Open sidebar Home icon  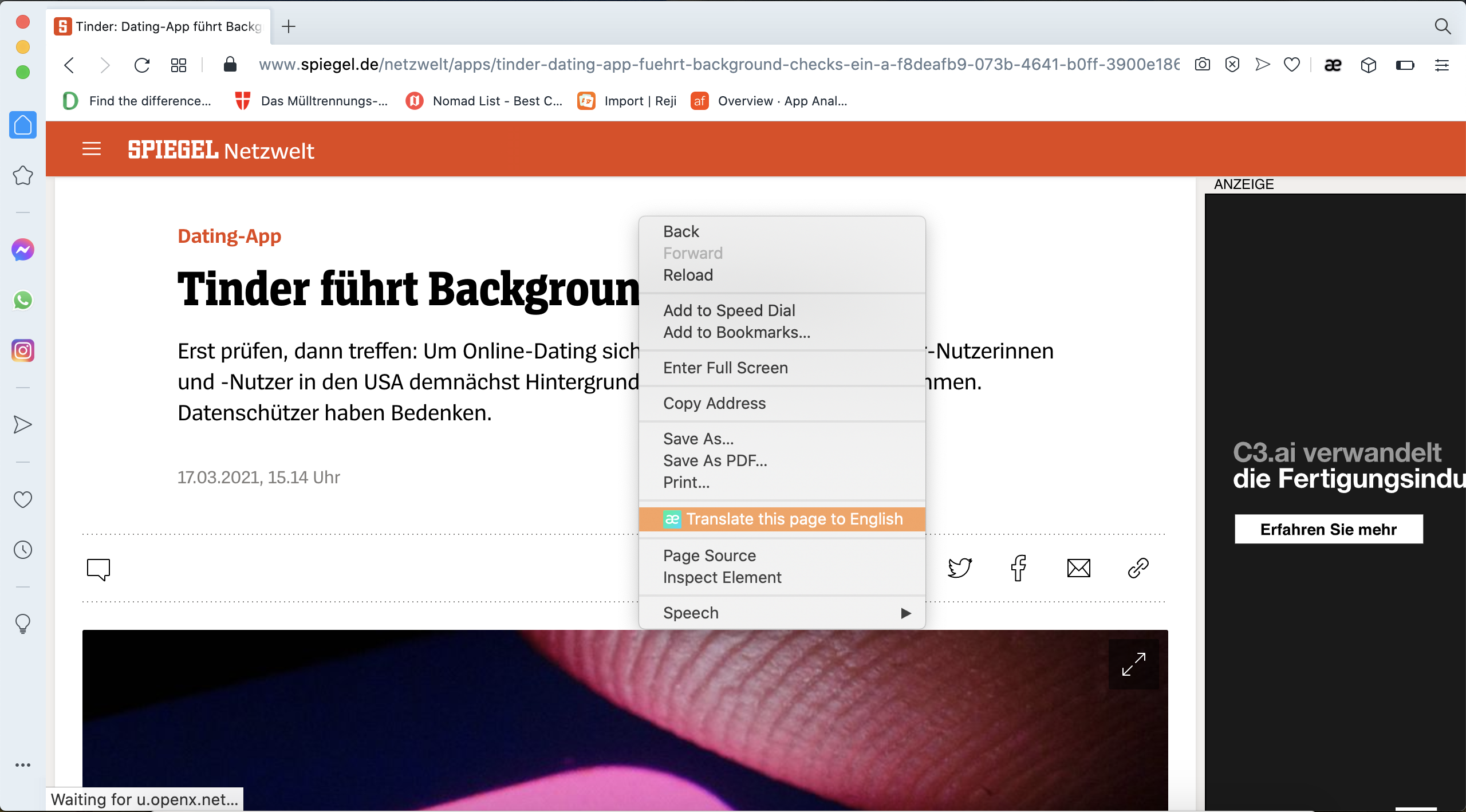[23, 125]
